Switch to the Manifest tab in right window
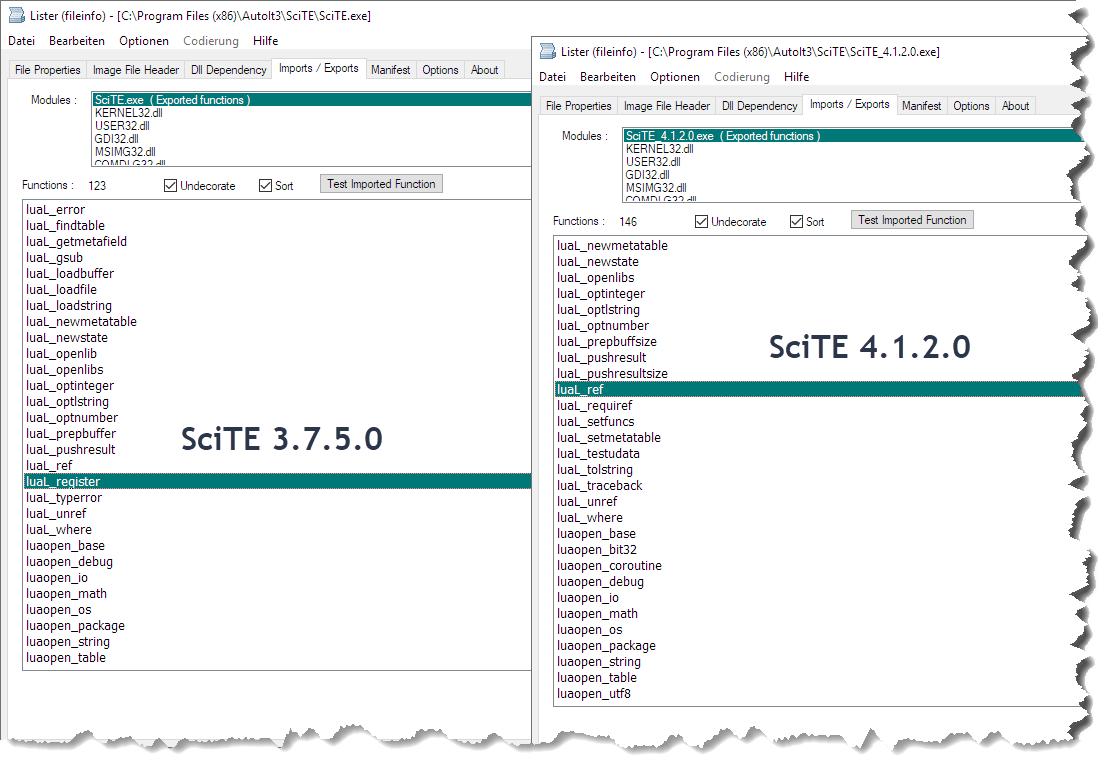The image size is (1098, 757). pos(921,106)
